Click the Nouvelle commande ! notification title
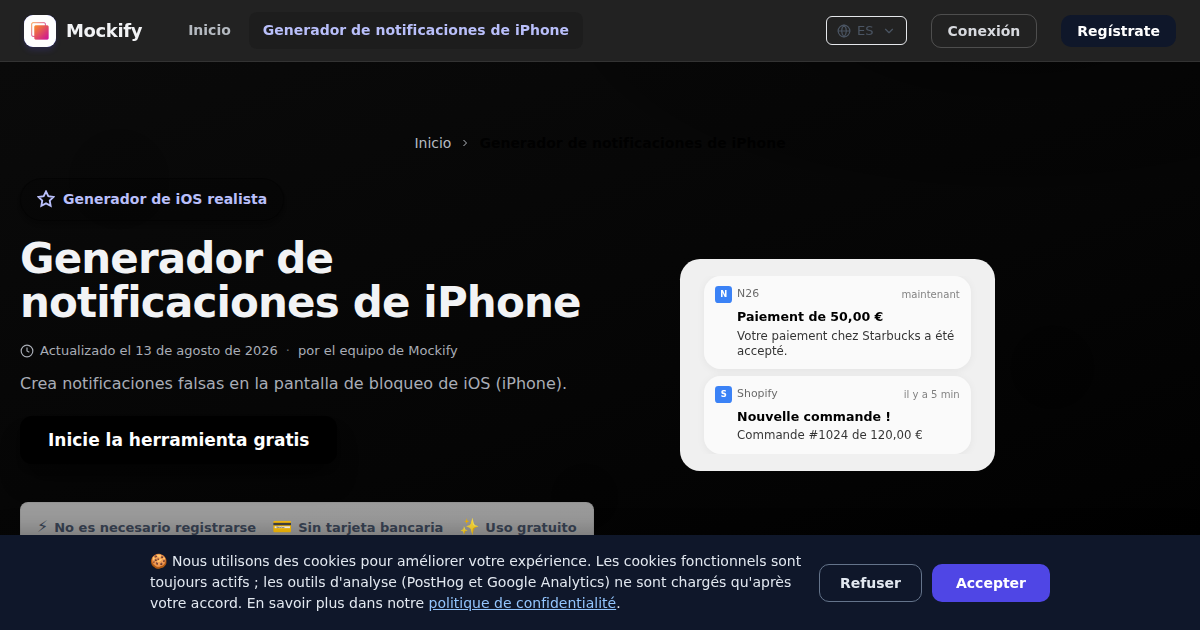Viewport: 1200px width, 630px height. click(x=814, y=416)
